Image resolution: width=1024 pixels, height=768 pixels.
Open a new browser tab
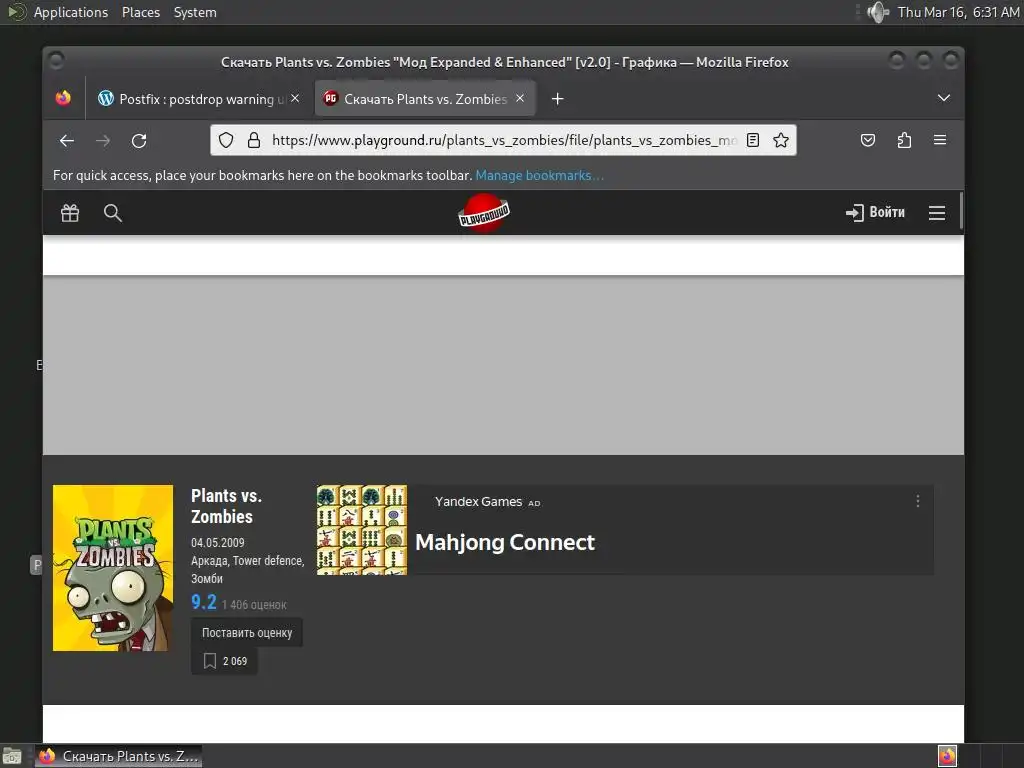pos(557,99)
